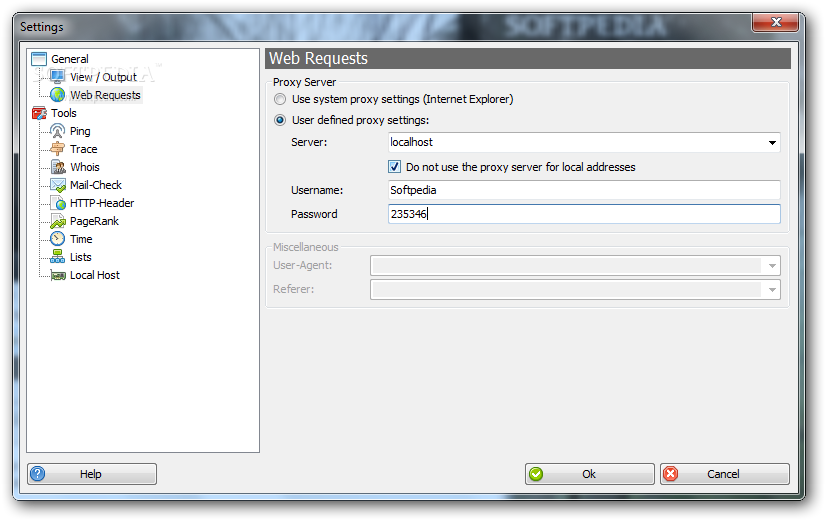Click the Trace signpost icon
The width and height of the screenshot is (826, 521).
[x=57, y=149]
